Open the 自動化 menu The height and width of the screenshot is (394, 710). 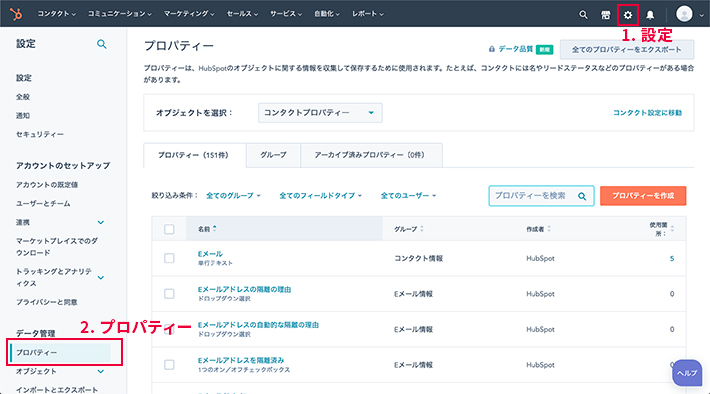[327, 14]
